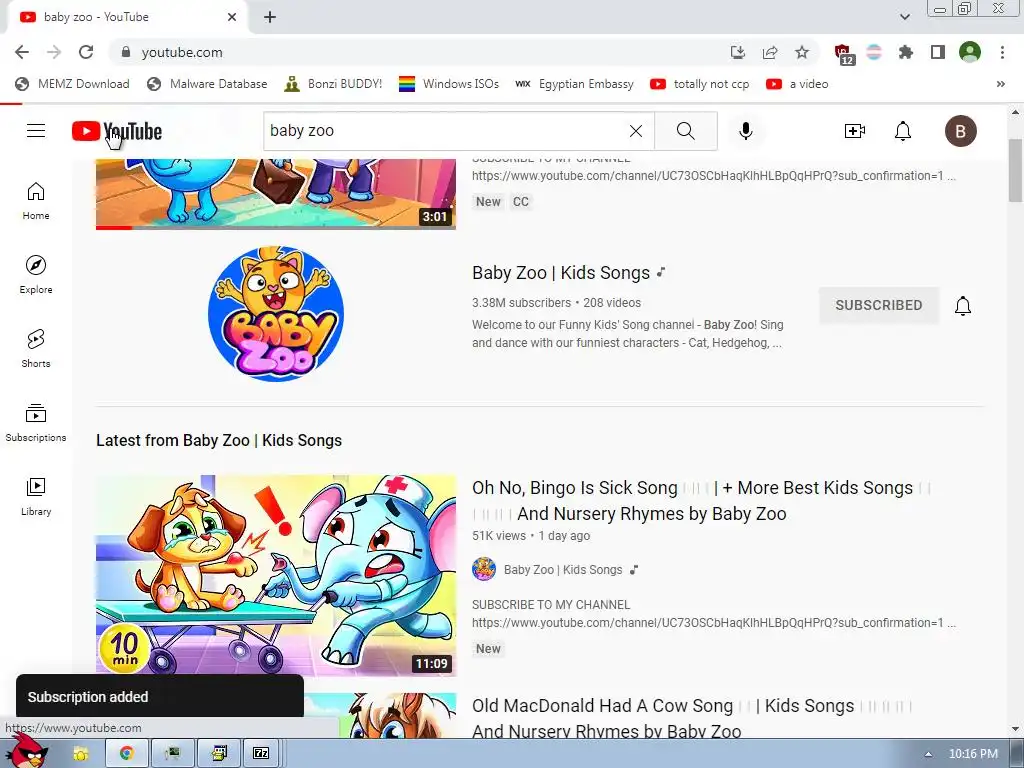
Task: Expand the tab search dropdown arrow
Action: (x=905, y=17)
